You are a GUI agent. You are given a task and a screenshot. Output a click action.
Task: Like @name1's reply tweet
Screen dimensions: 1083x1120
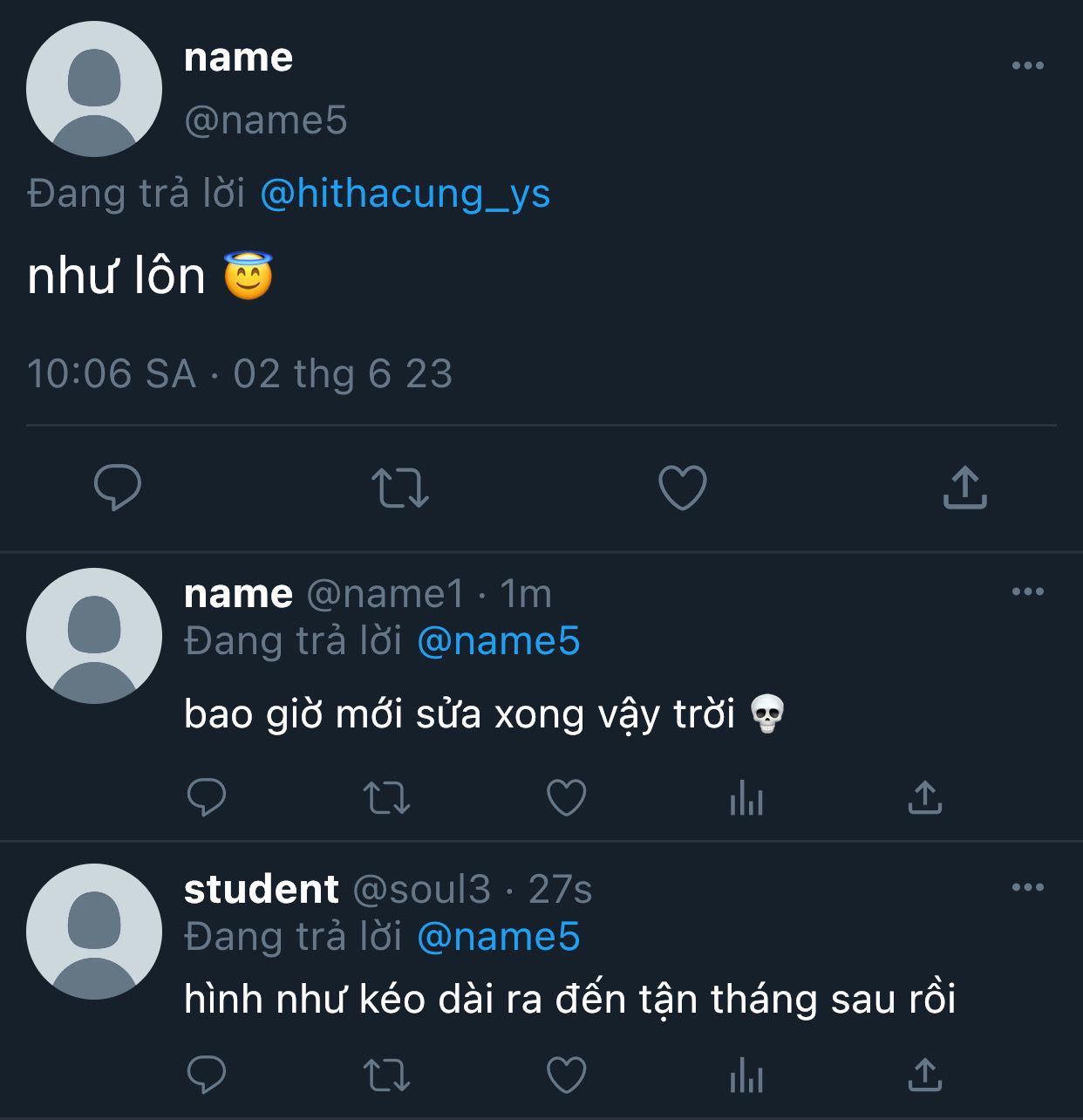pos(566,797)
